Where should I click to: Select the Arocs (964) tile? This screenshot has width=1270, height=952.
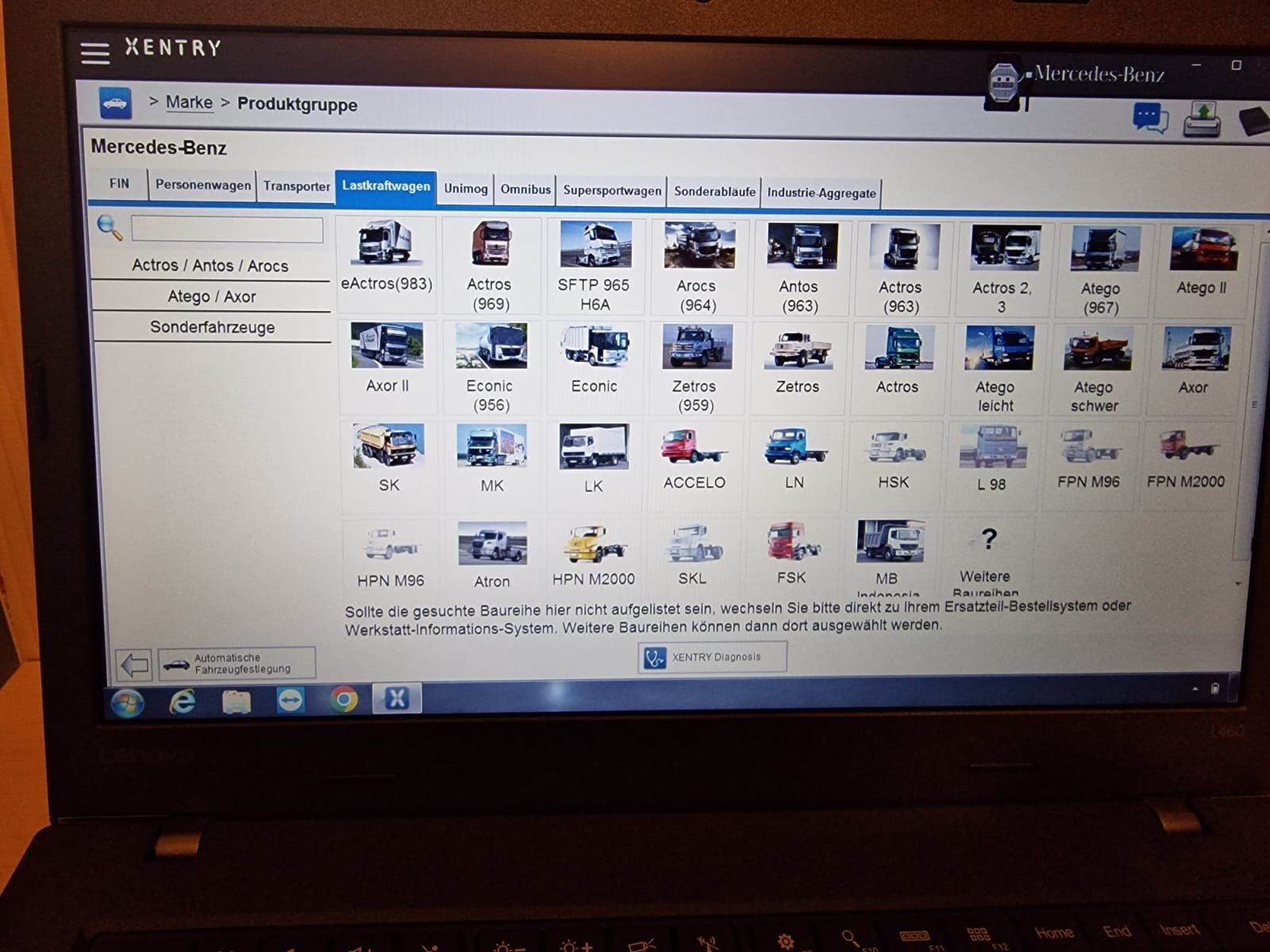(697, 267)
